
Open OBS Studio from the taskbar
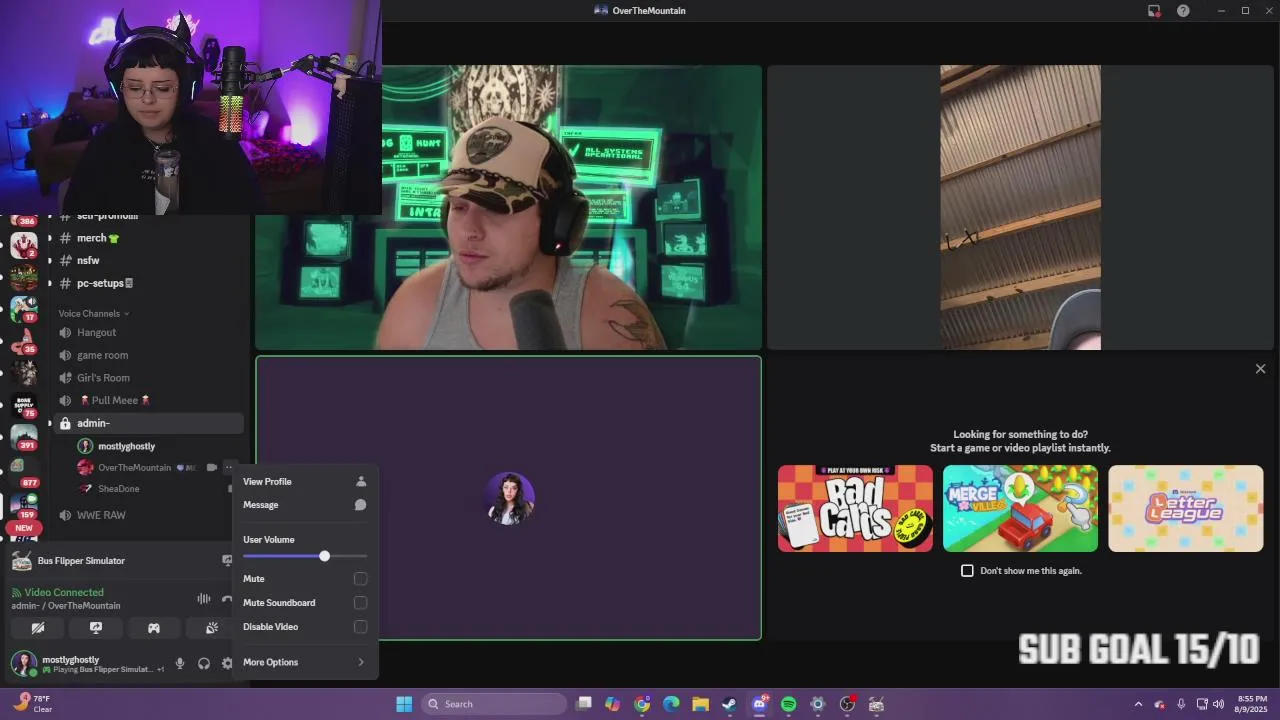tap(847, 704)
